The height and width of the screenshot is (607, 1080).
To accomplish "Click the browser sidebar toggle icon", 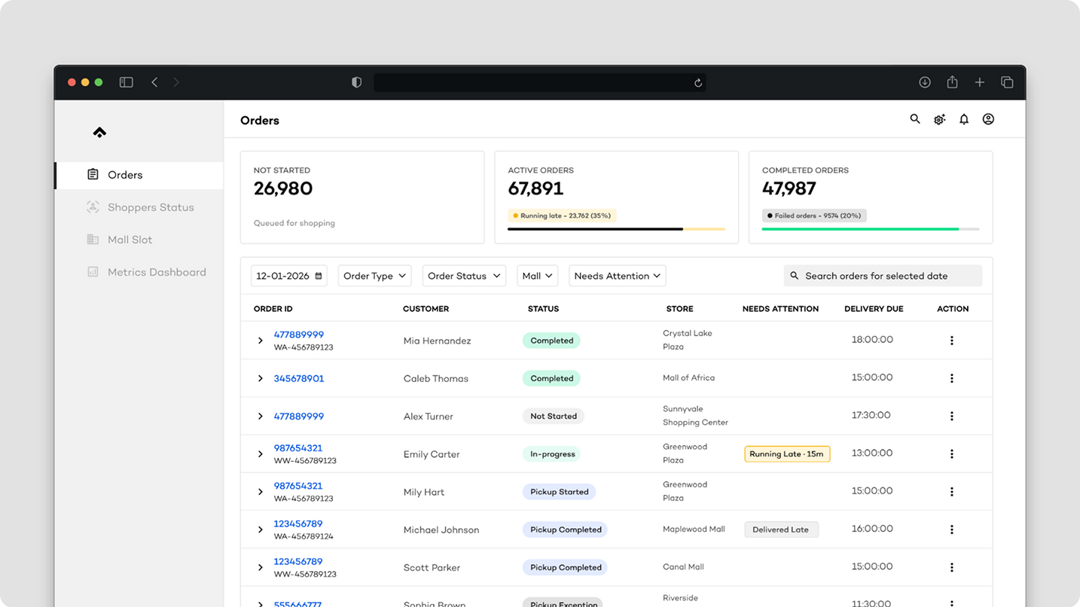I will pyautogui.click(x=126, y=82).
